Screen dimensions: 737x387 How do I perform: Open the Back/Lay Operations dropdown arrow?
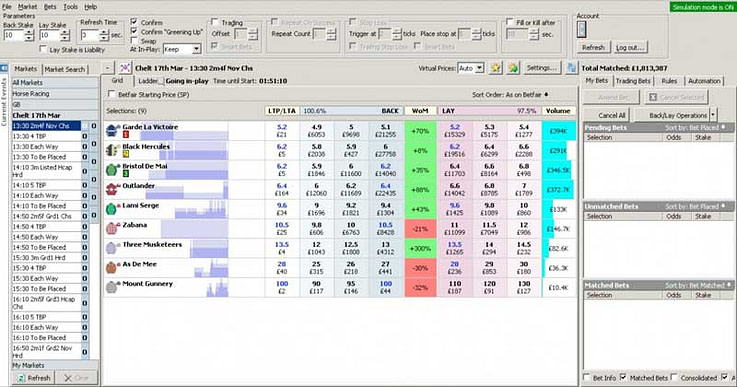(x=713, y=115)
